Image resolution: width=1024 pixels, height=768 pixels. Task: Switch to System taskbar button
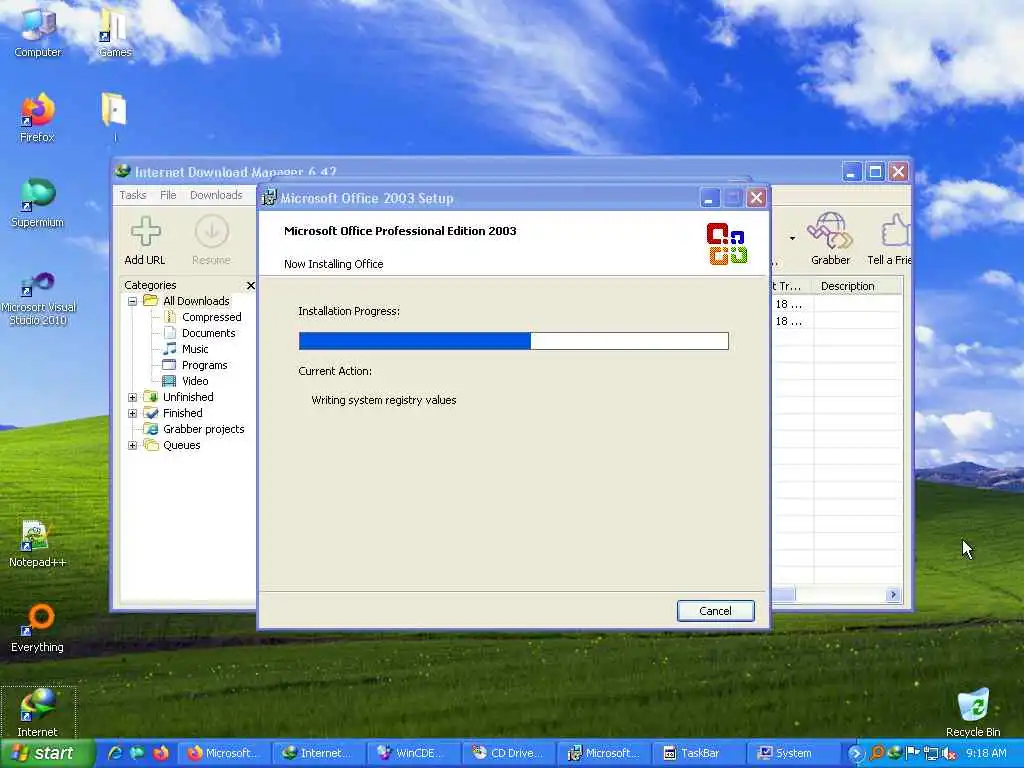(793, 753)
